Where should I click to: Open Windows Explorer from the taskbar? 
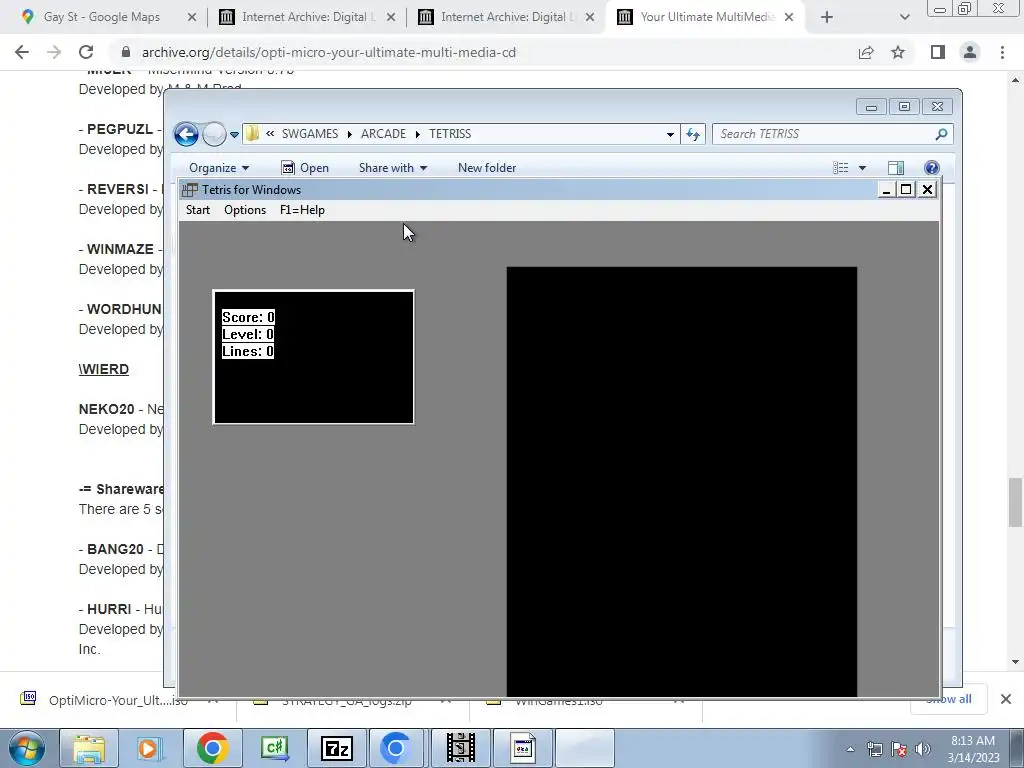coord(89,748)
